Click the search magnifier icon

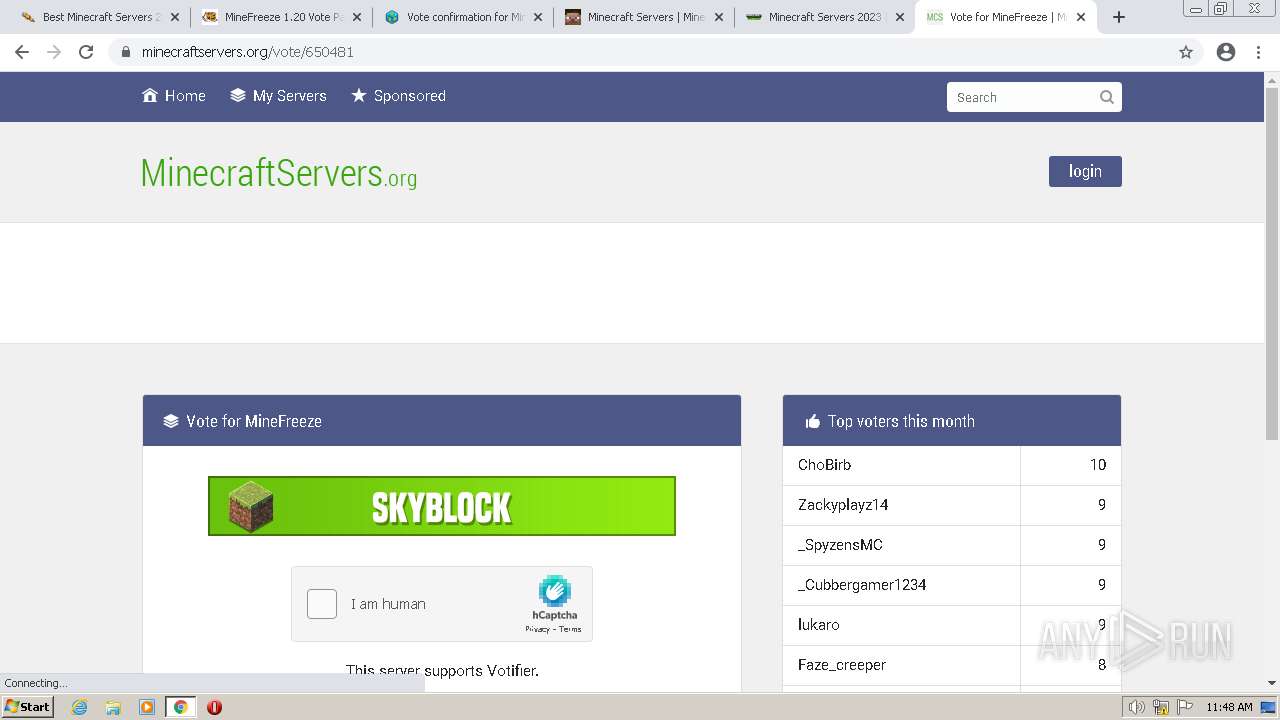(x=1107, y=97)
